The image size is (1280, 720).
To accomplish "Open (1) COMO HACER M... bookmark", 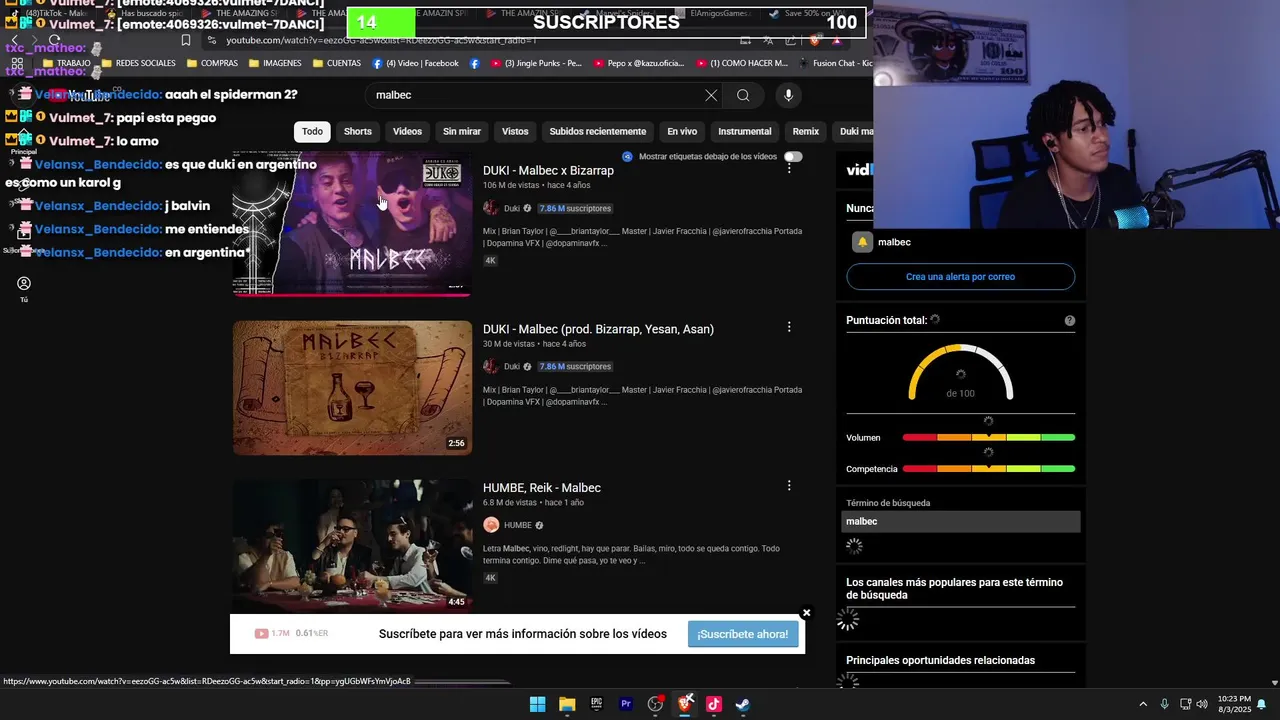I will point(742,63).
